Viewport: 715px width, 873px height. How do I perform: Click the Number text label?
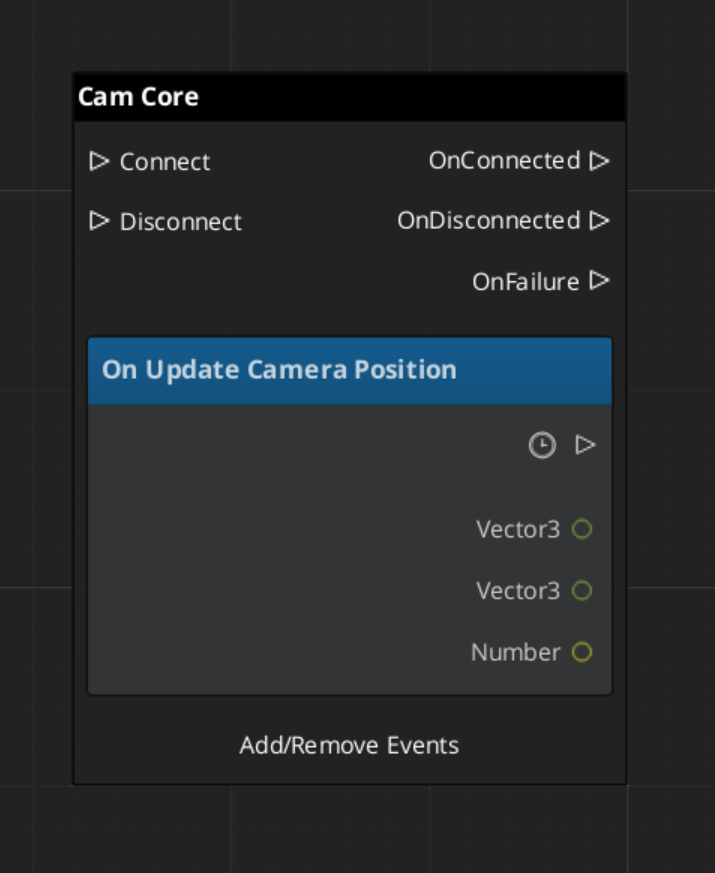515,653
